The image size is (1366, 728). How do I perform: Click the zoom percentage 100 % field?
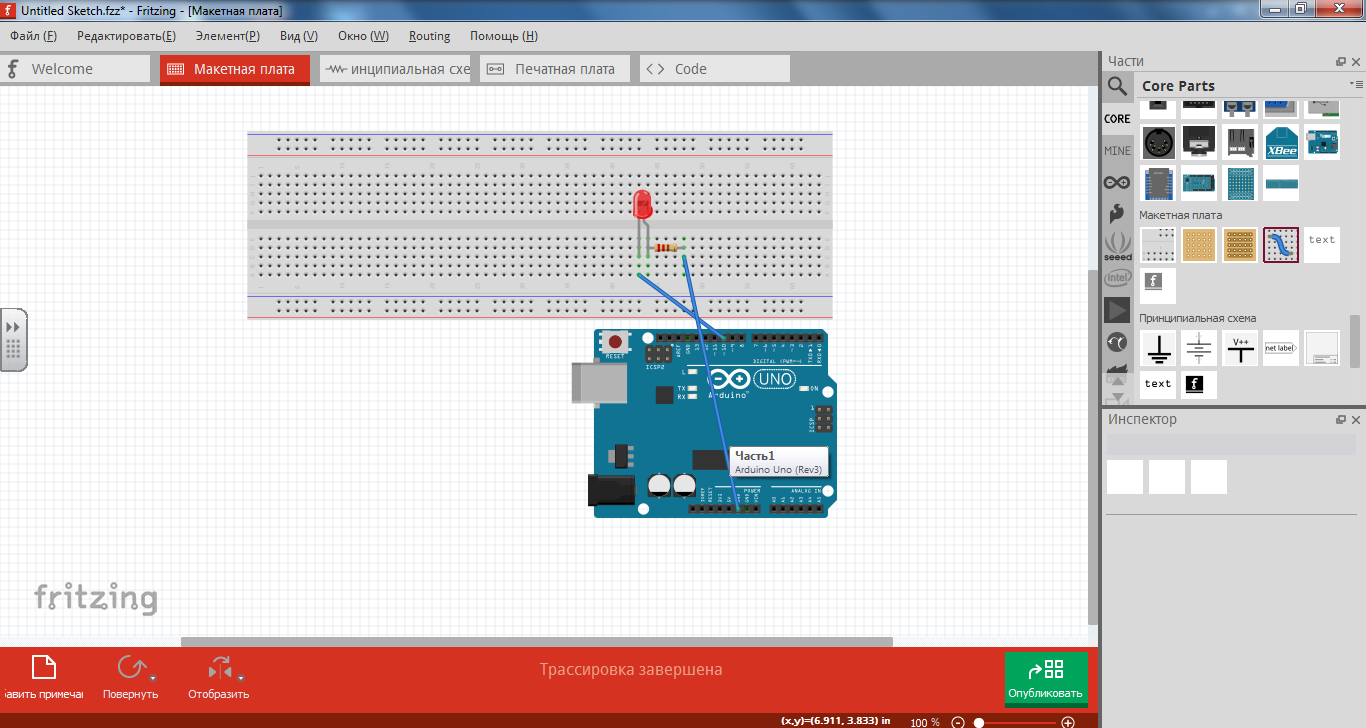[924, 722]
